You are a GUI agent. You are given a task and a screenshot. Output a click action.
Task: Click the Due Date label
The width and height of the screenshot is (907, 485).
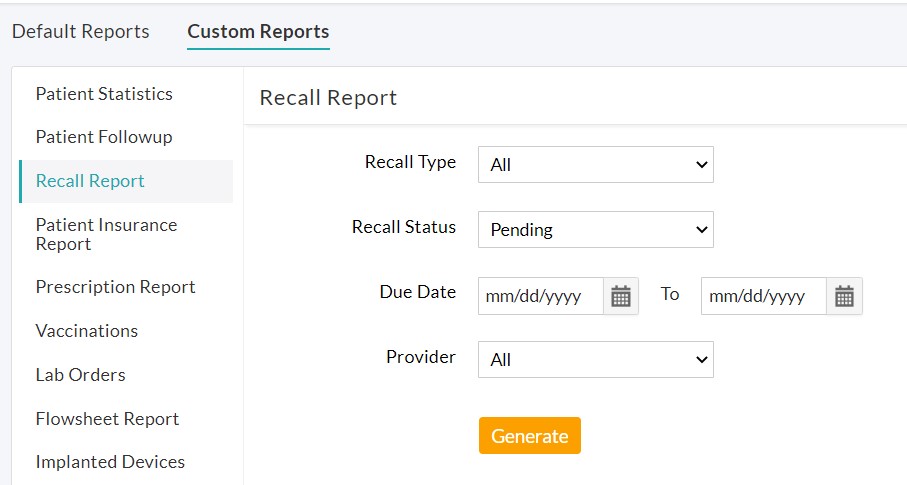click(418, 292)
